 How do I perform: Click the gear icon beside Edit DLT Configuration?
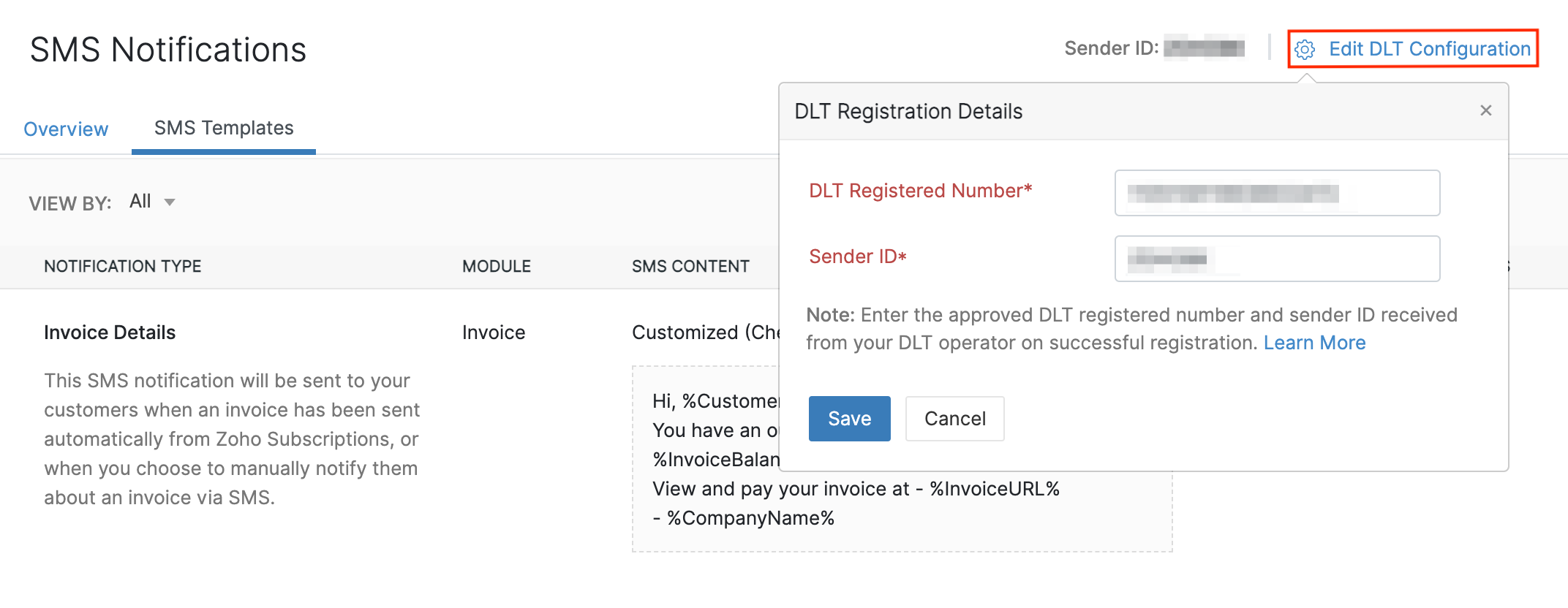[1306, 49]
